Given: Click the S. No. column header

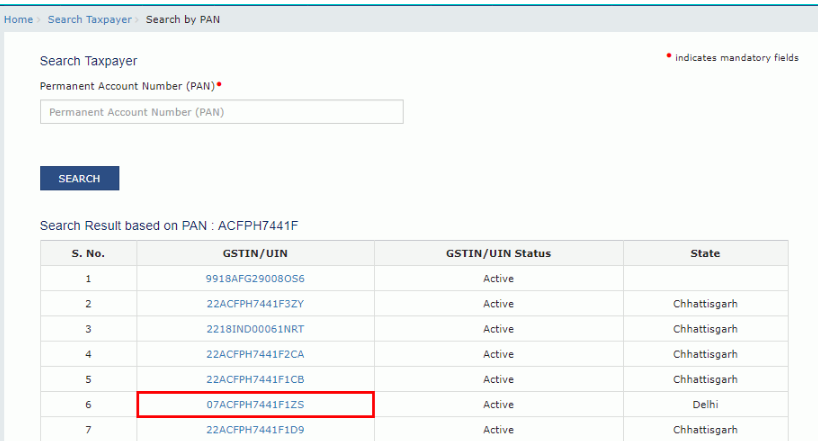Looking at the screenshot, I should [88, 253].
